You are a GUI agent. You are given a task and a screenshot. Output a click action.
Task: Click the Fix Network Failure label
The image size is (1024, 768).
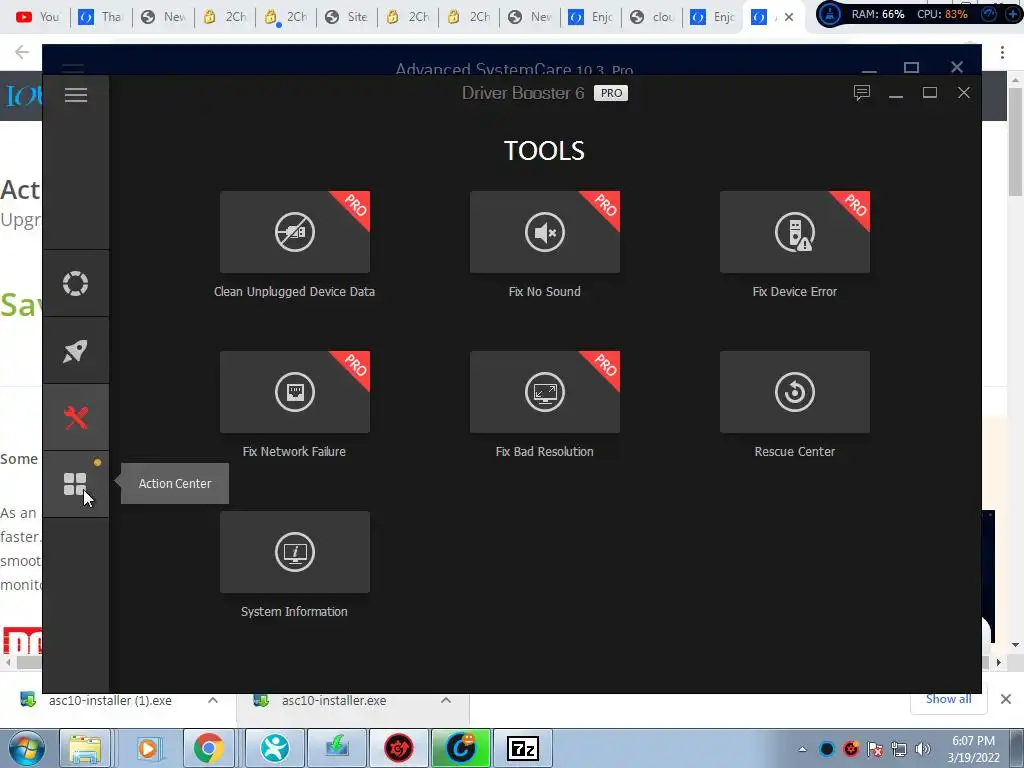click(295, 452)
